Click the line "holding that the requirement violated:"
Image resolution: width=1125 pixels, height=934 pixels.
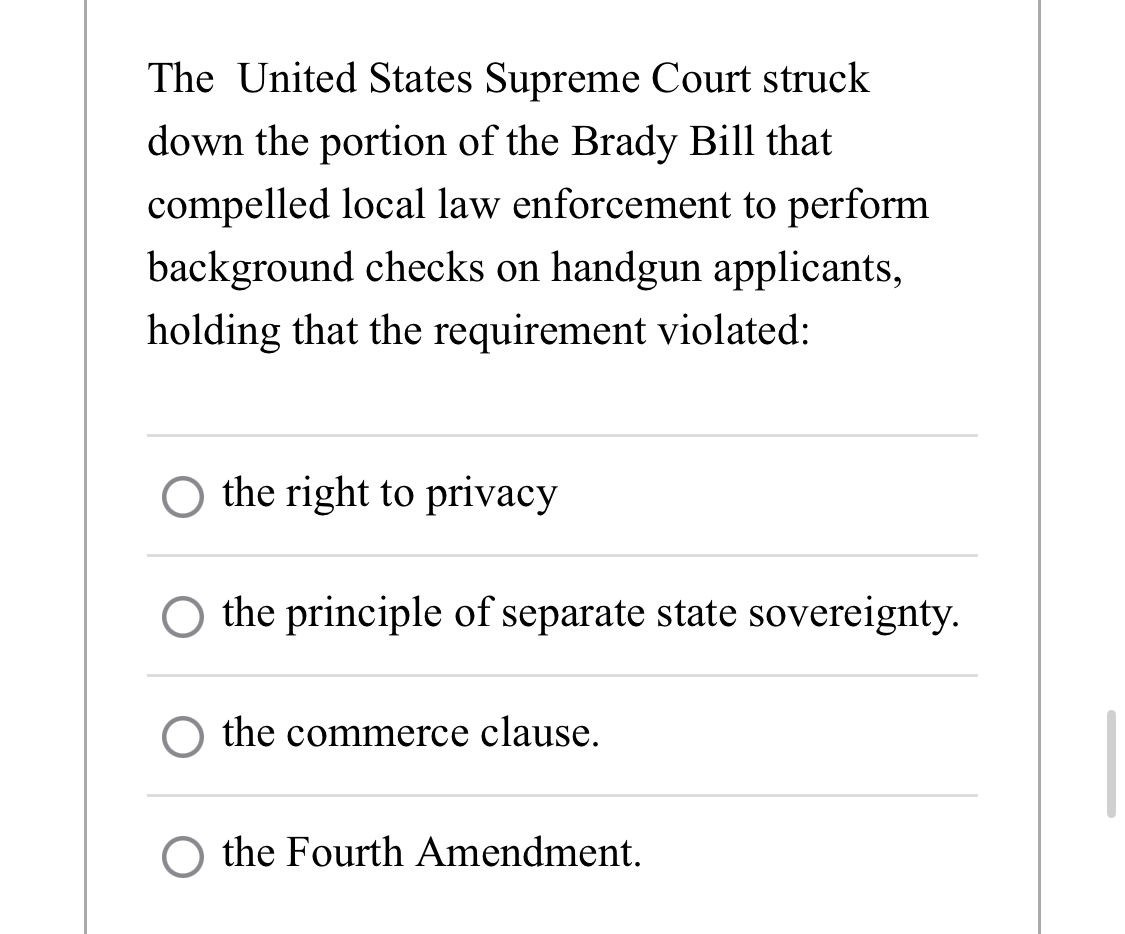479,331
